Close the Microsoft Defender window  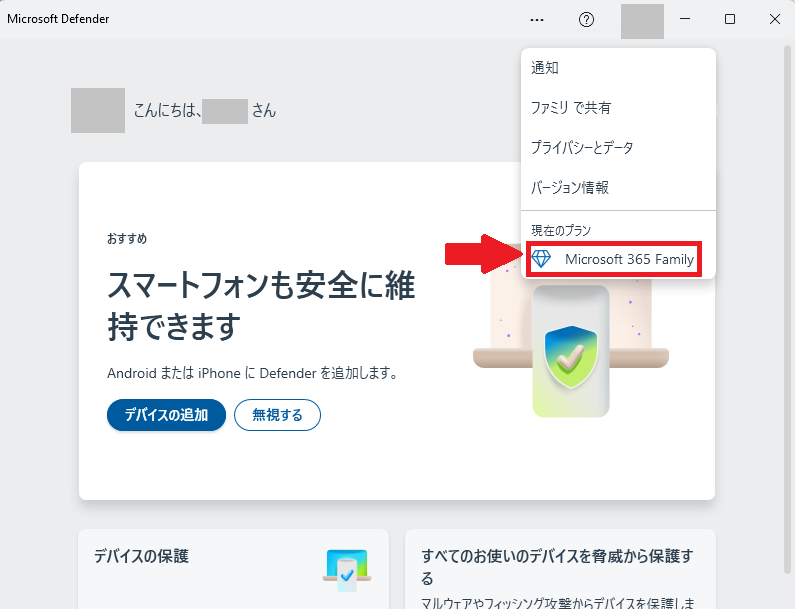coord(775,19)
